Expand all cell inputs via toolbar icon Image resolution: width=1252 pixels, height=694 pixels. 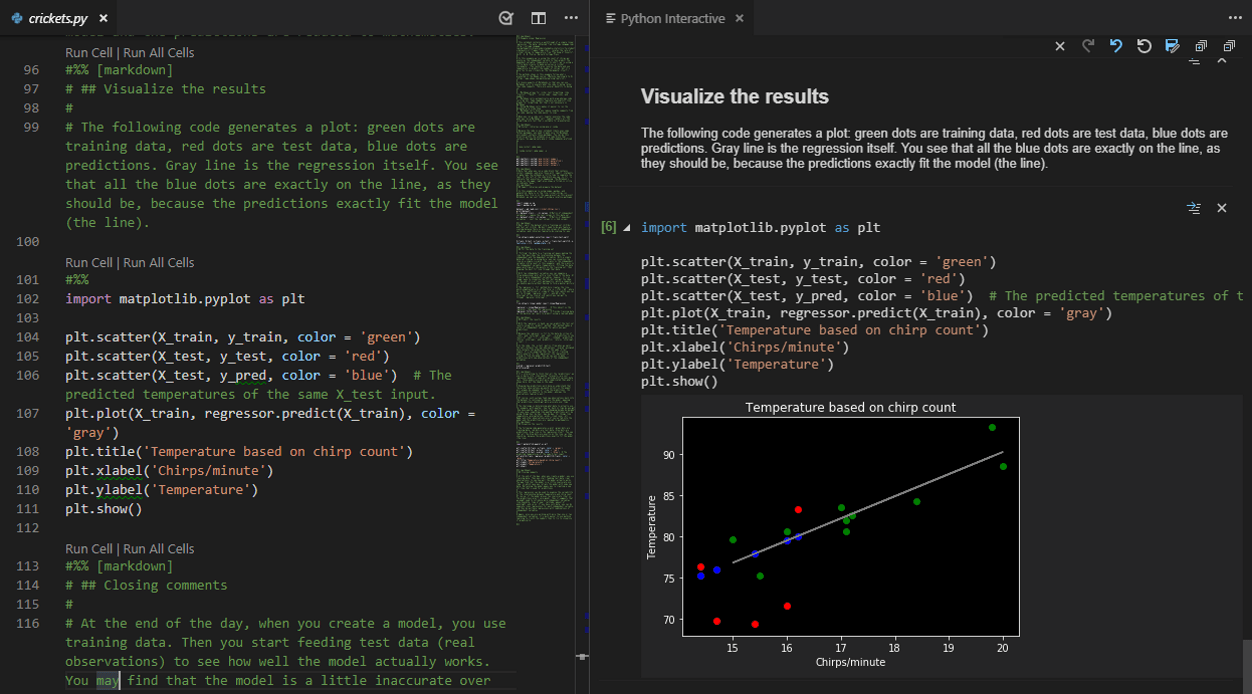pos(1201,46)
